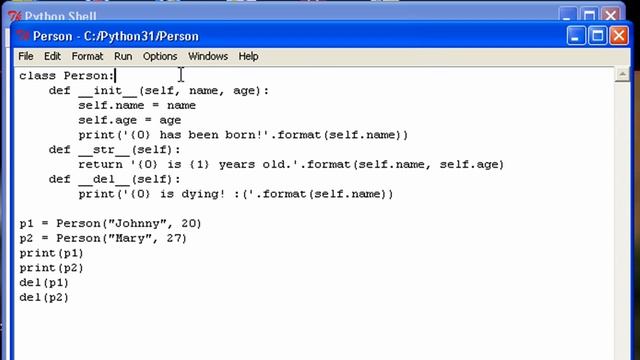Click the 'p1 = Person("Johnny", 20)' line
The height and width of the screenshot is (360, 640).
pos(110,223)
